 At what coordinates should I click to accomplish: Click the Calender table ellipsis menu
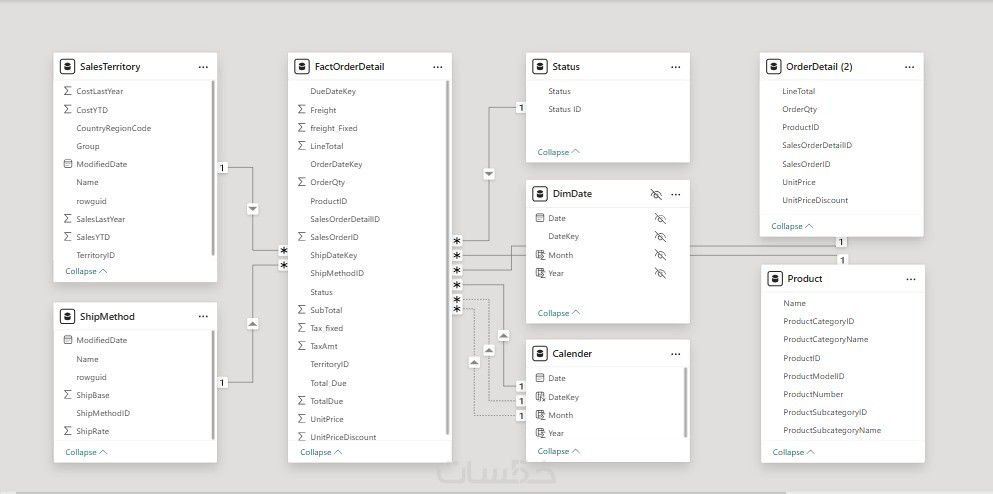tap(675, 353)
